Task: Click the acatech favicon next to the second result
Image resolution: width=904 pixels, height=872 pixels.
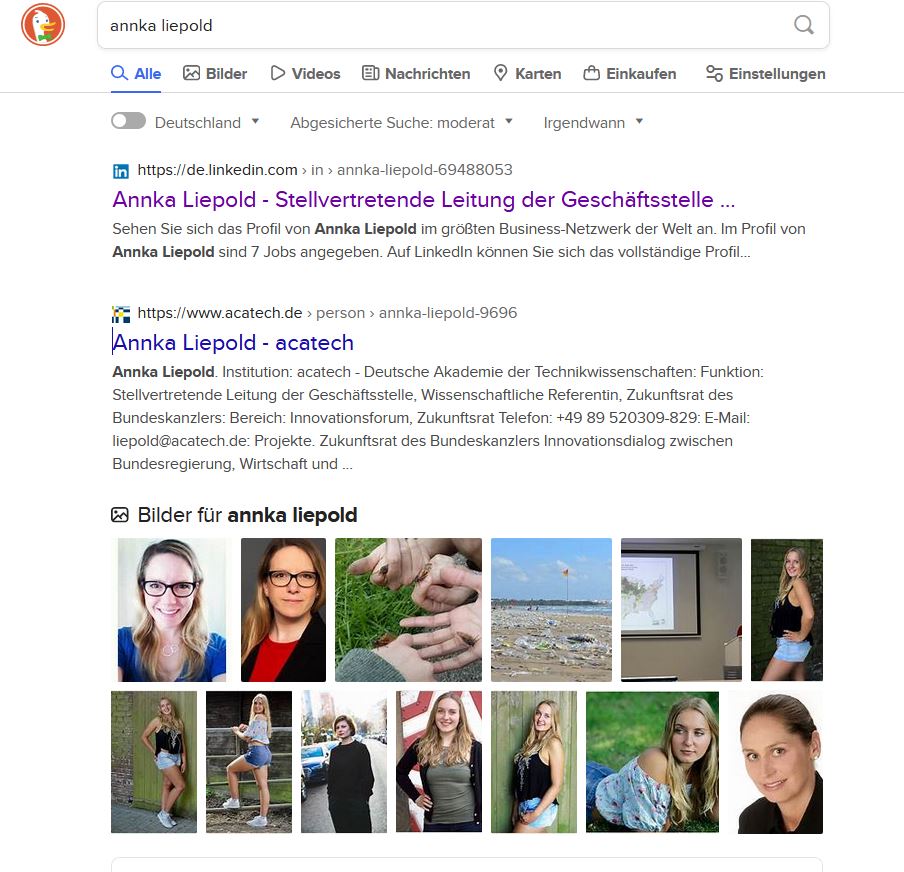Action: pyautogui.click(x=120, y=314)
